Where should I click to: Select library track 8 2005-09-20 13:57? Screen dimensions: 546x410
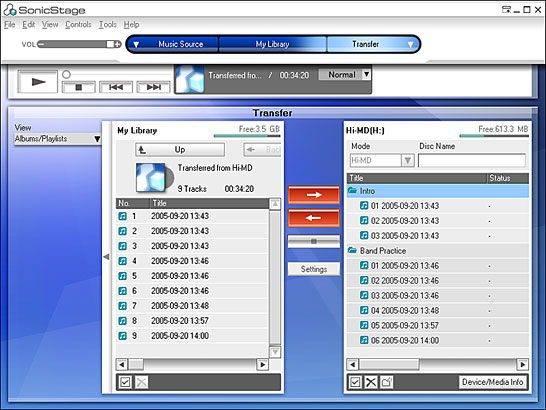pos(192,321)
